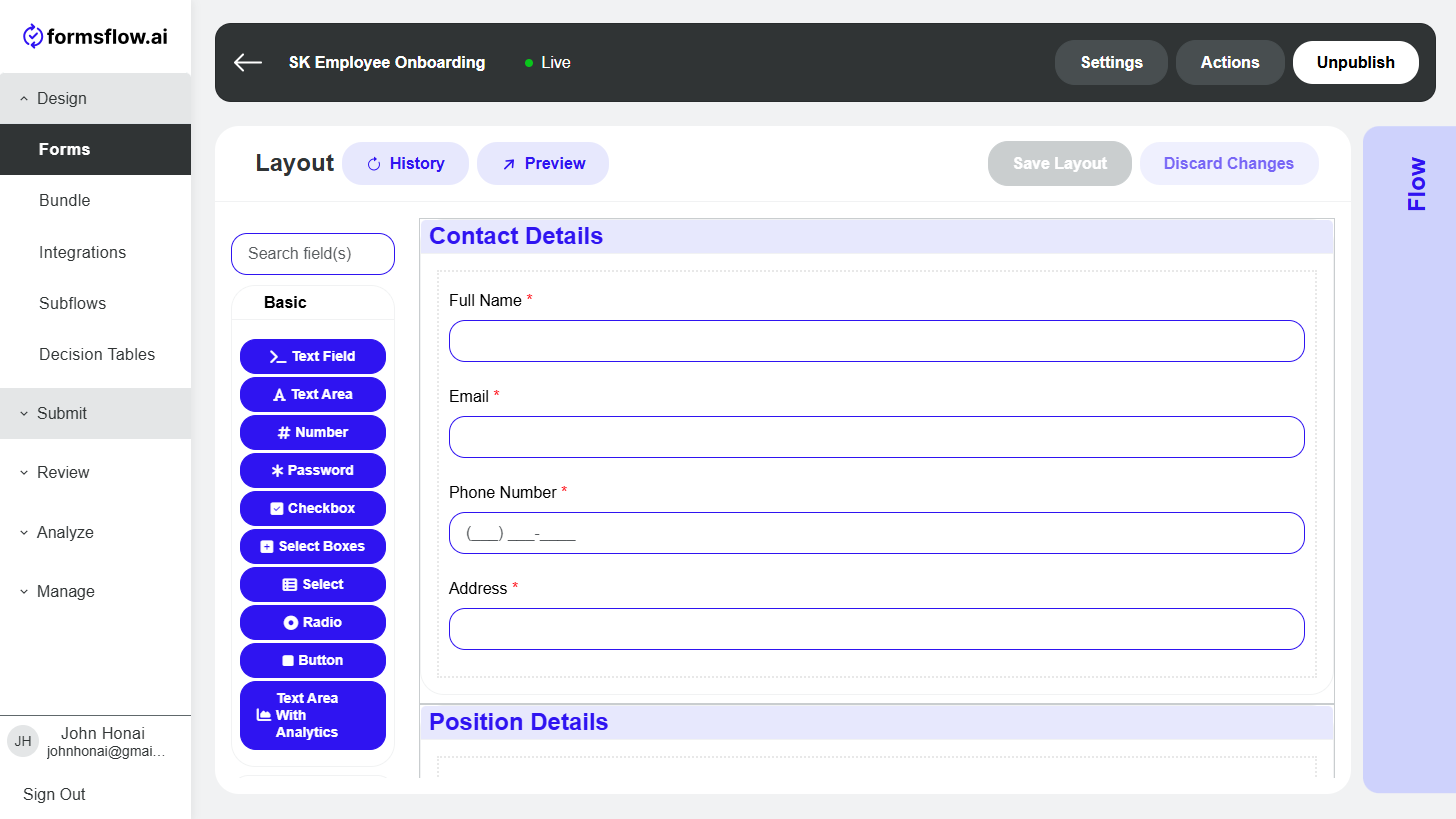
Task: Click the Radio component dot icon
Action: click(x=291, y=623)
